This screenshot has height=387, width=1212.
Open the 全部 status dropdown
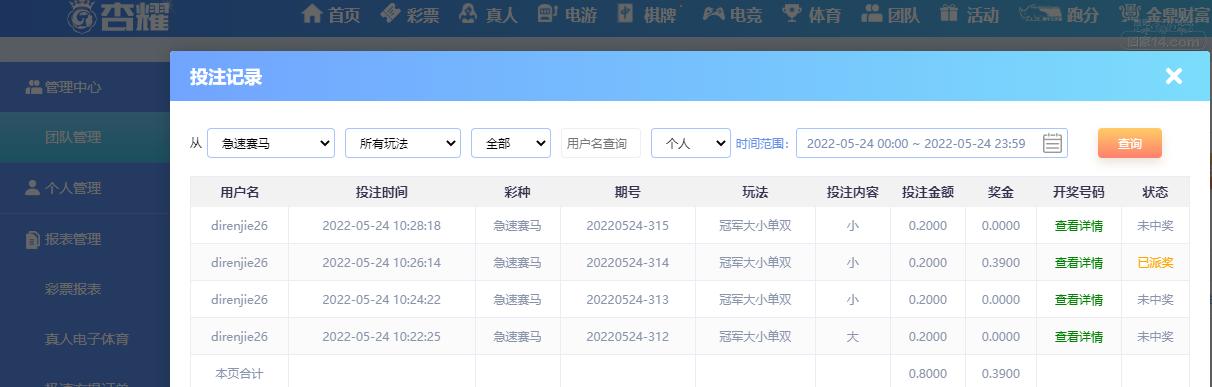coord(511,143)
